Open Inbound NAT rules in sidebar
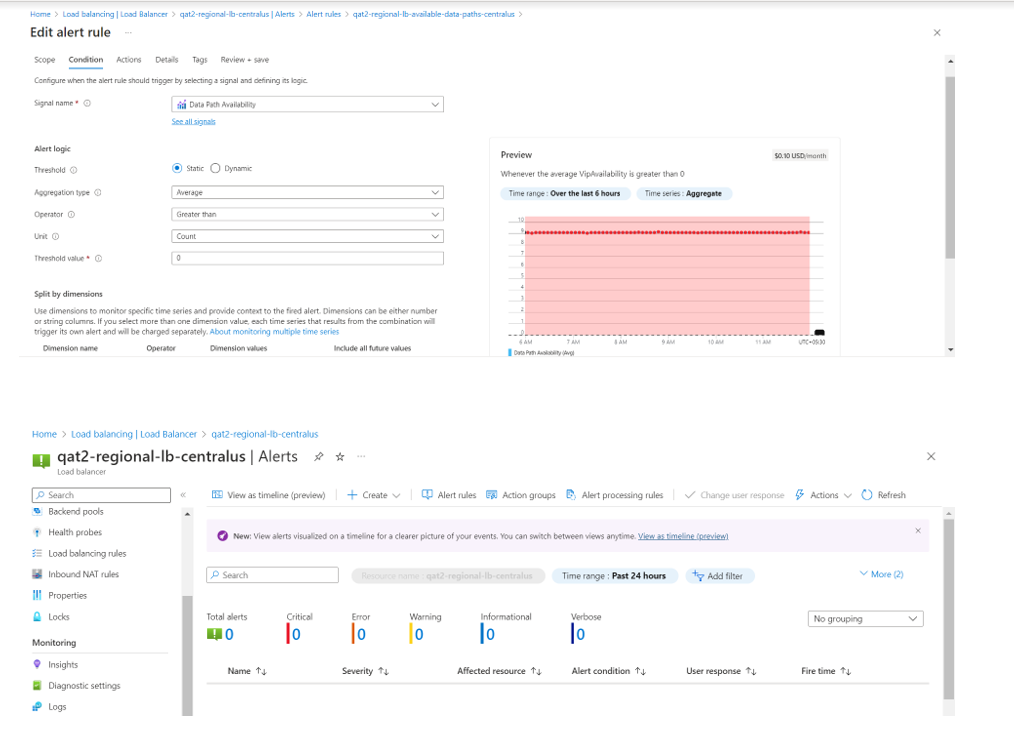Image resolution: width=1014 pixels, height=746 pixels. pyautogui.click(x=83, y=574)
